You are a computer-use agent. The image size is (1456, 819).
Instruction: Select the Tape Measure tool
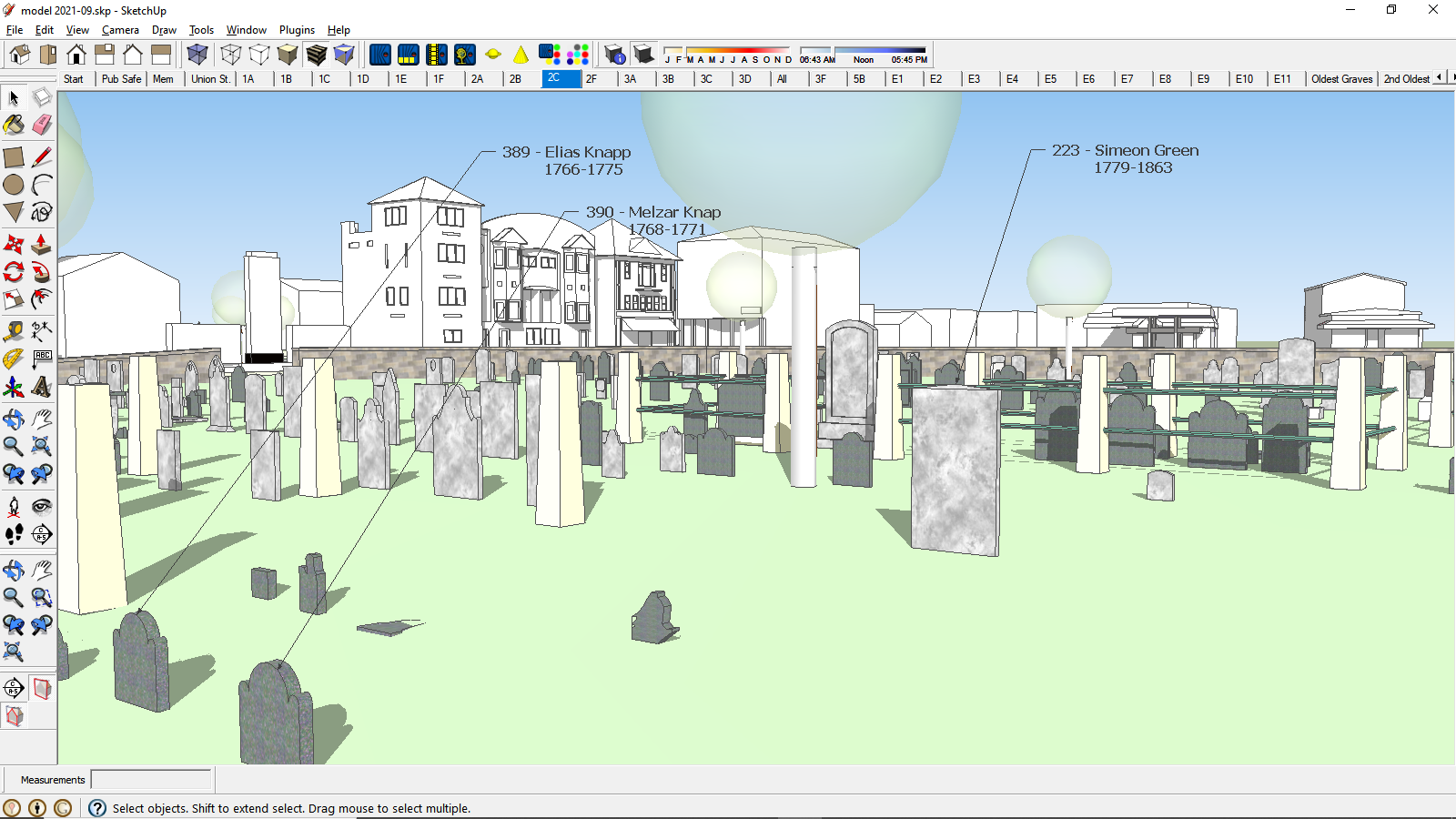(14, 331)
